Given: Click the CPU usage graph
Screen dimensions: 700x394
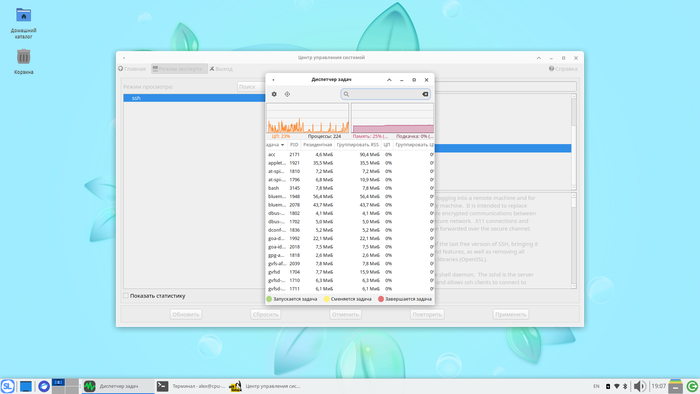Looking at the screenshot, I should 308,118.
